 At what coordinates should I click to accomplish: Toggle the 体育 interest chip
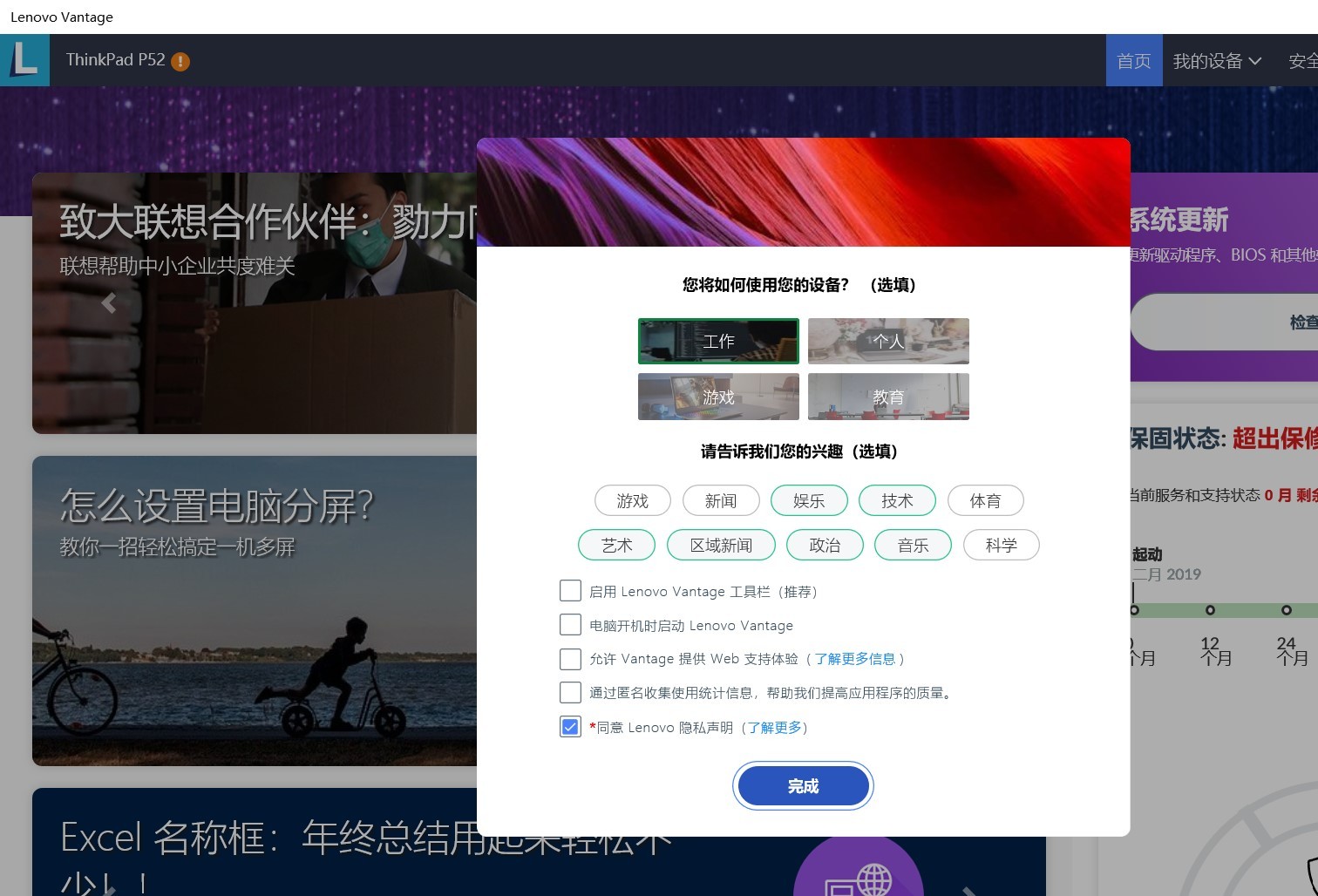[x=985, y=500]
